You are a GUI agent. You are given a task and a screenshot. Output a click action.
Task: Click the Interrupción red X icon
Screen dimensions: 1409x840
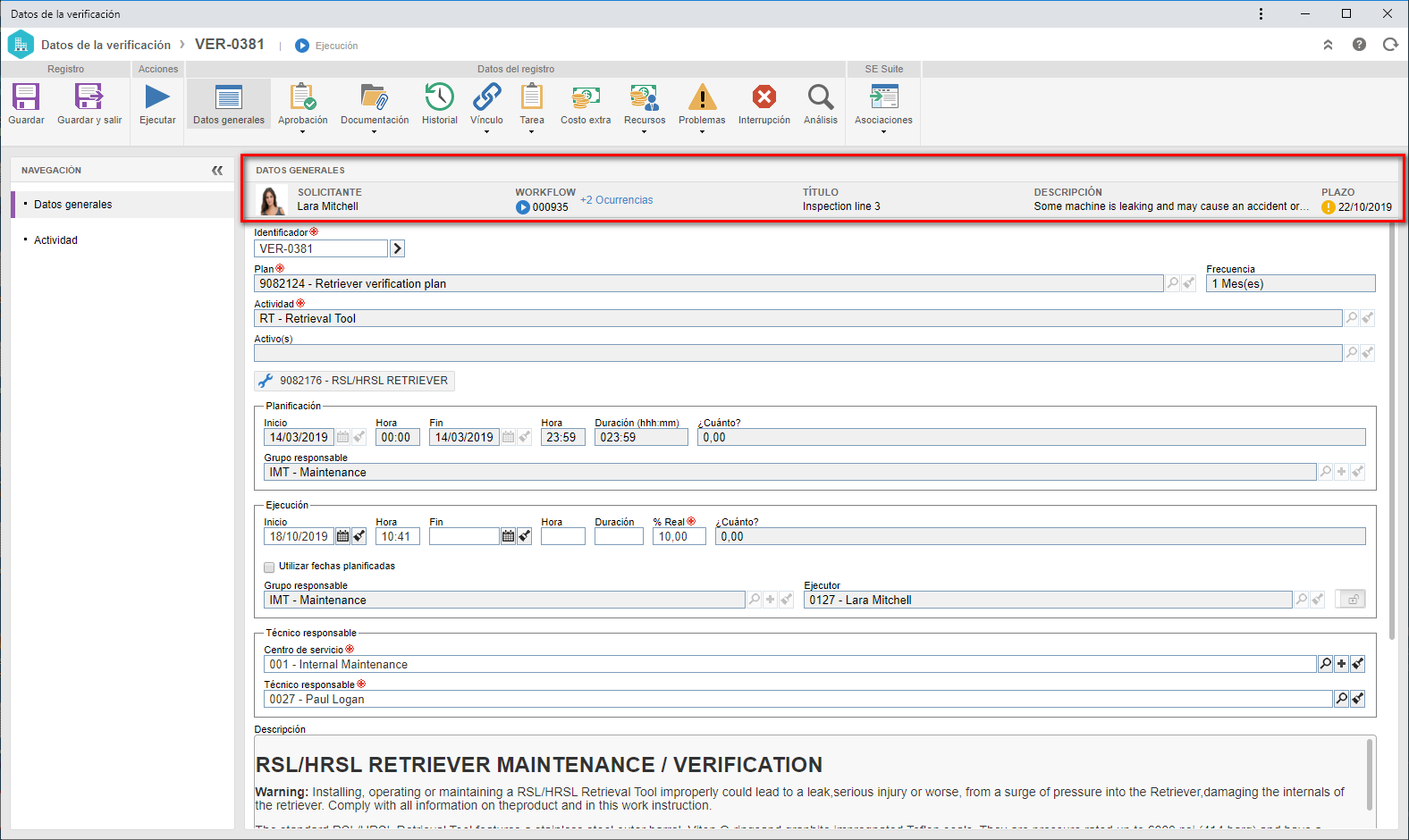(764, 97)
